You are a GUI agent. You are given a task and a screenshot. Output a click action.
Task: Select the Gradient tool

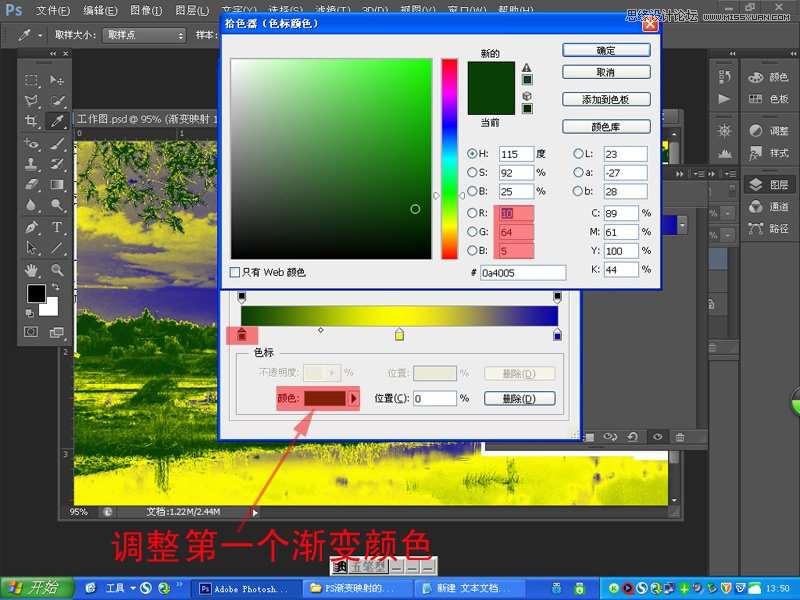click(57, 184)
